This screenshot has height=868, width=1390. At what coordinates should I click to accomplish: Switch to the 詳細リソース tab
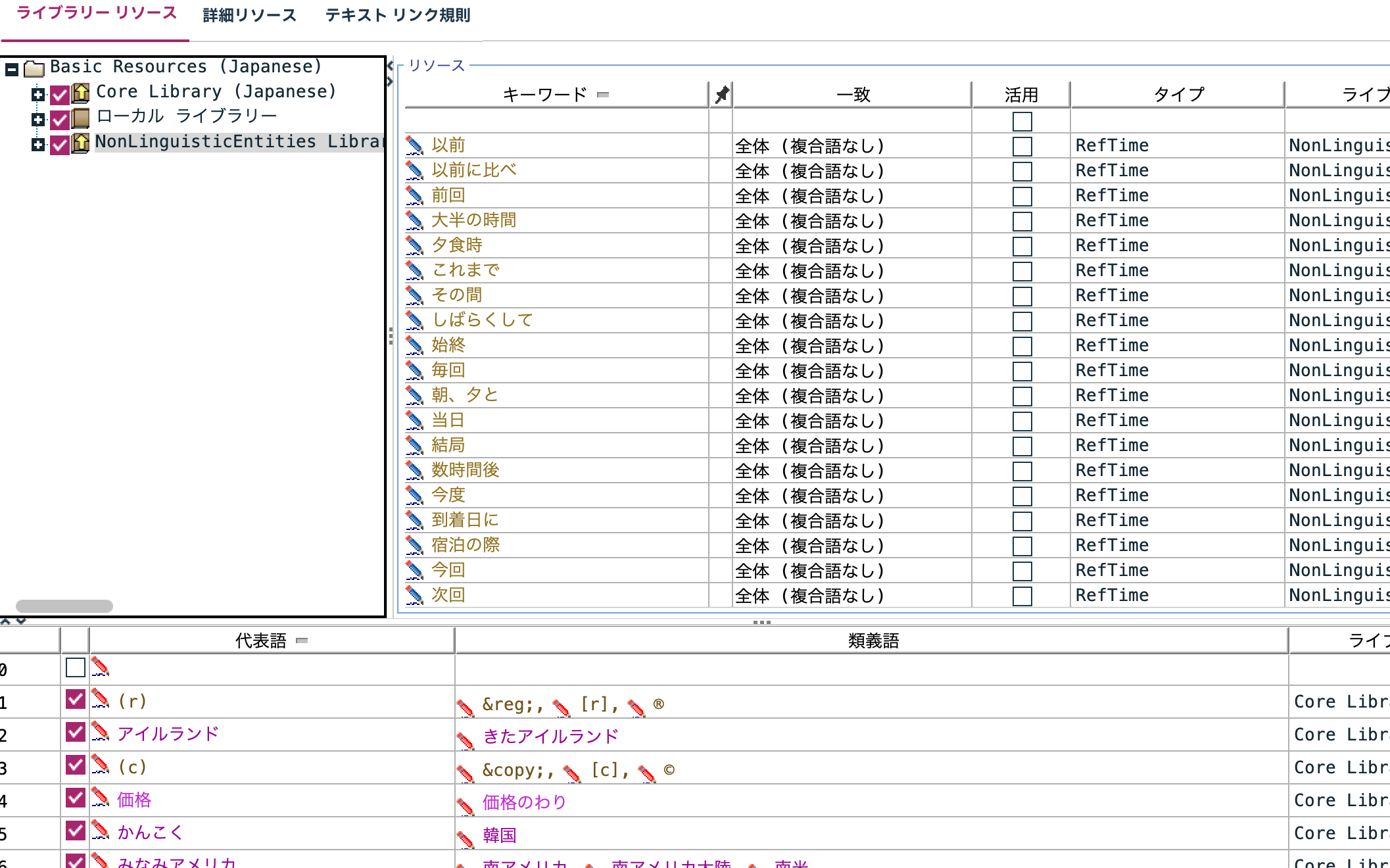pos(249,16)
